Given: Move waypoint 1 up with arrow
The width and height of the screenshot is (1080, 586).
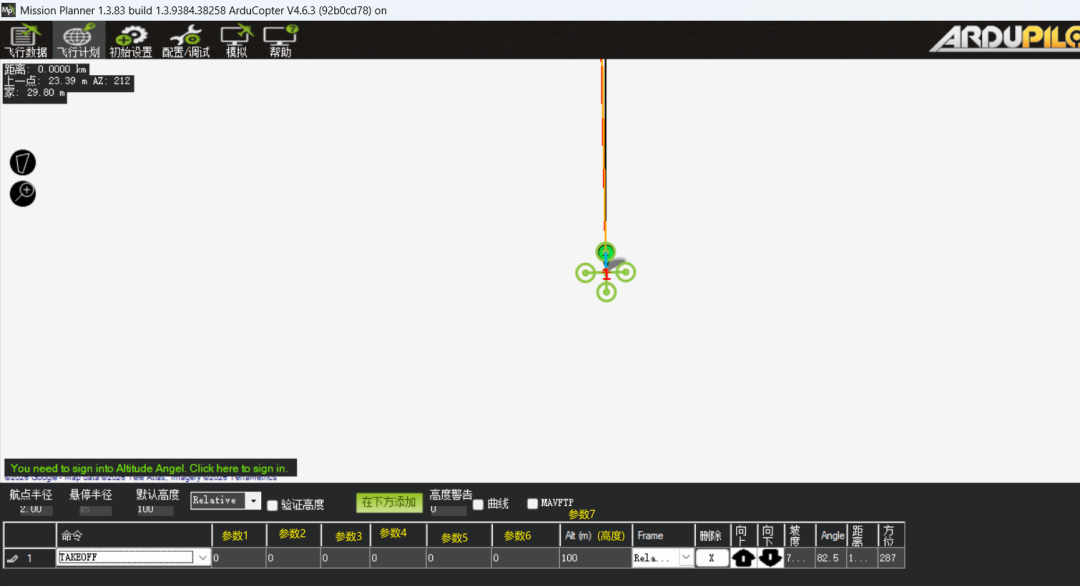Looking at the screenshot, I should 742,558.
